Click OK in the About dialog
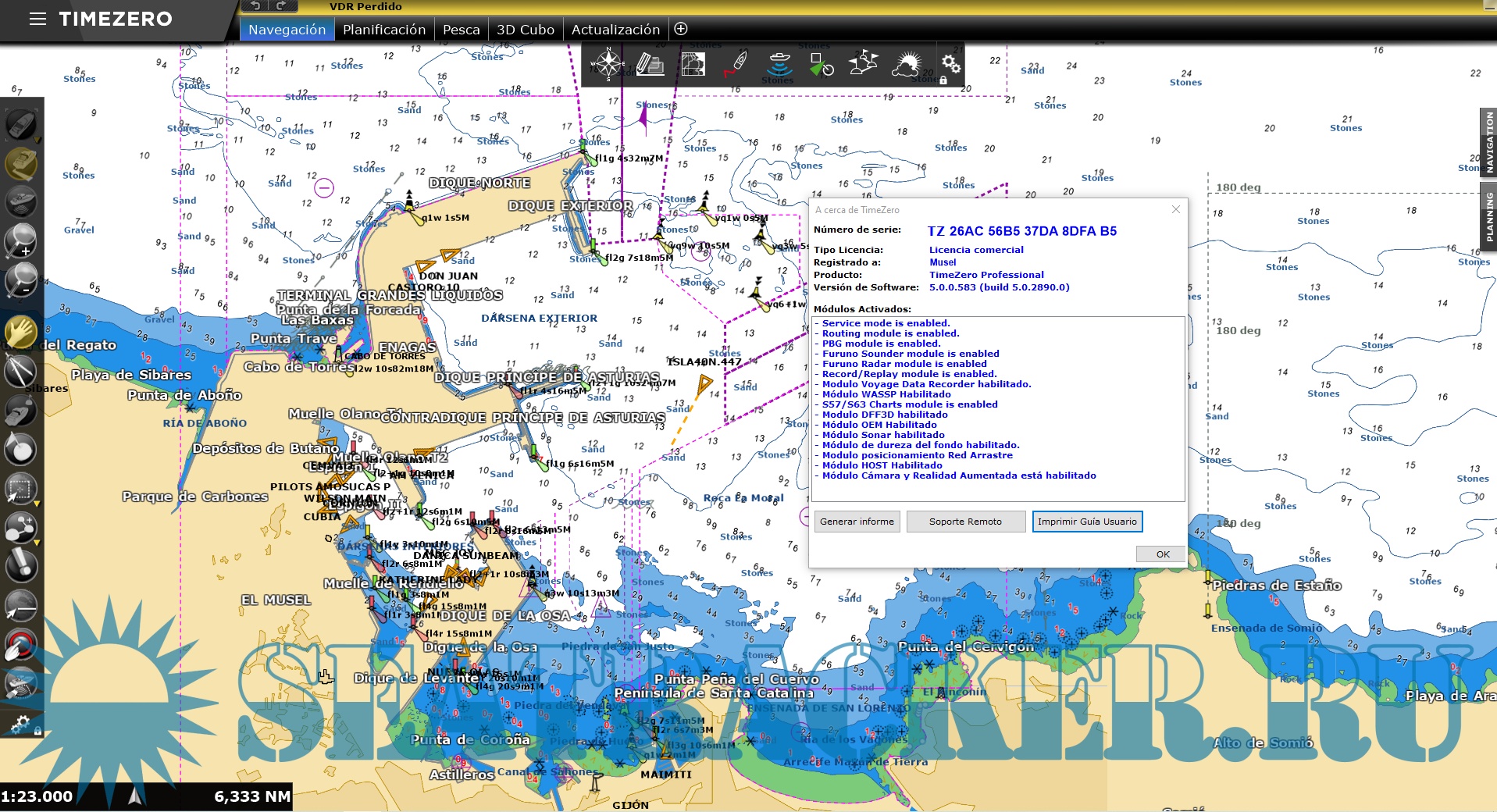The width and height of the screenshot is (1497, 812). pos(1162,554)
